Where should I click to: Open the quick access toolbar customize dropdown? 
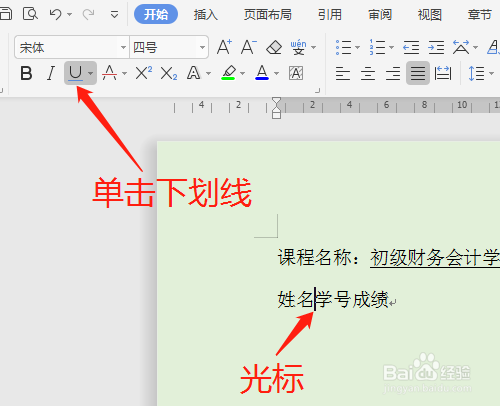tap(114, 15)
